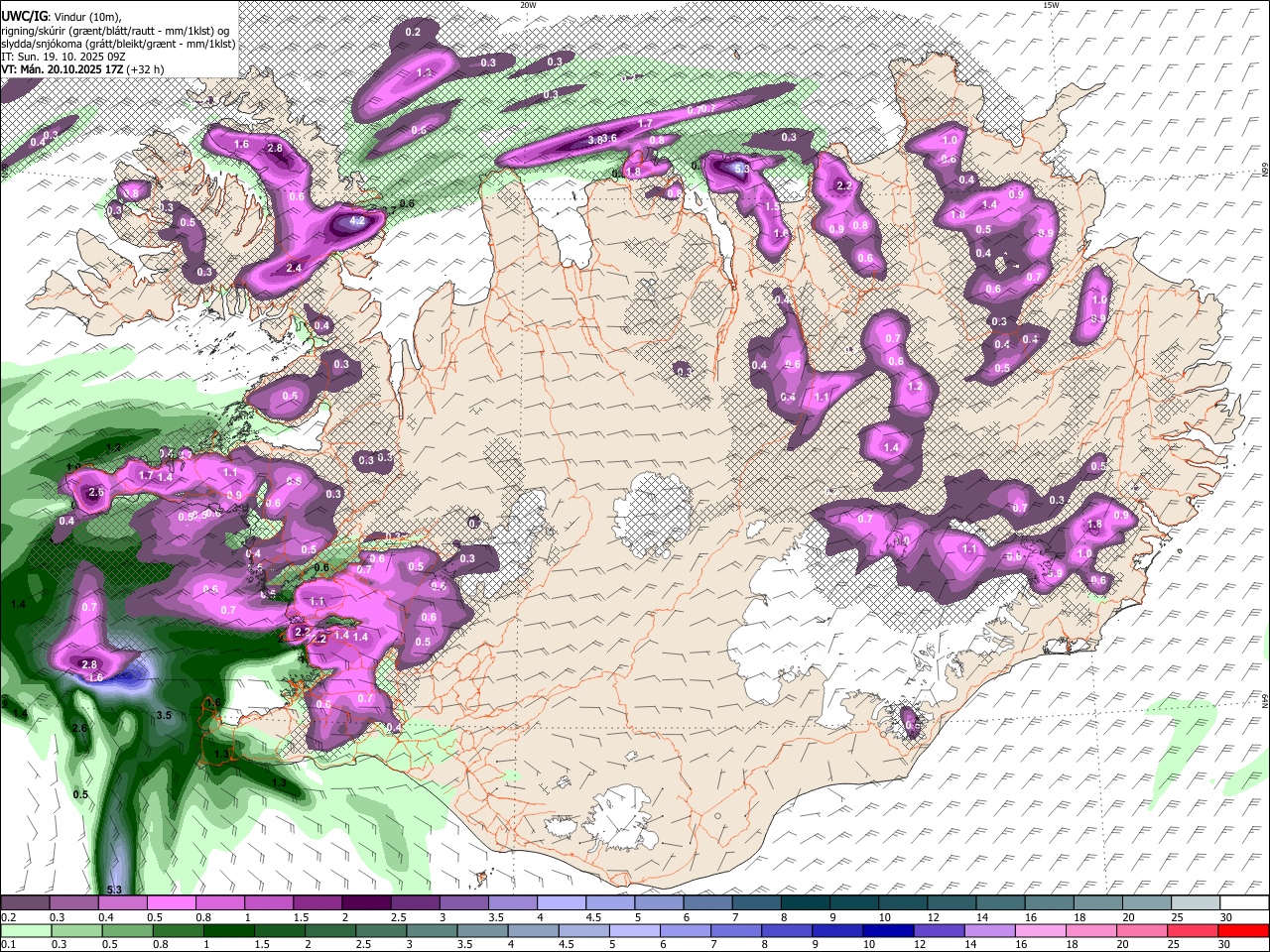The height and width of the screenshot is (952, 1270).
Task: Click the VT: Mán. 20.10.2025 17Z text
Action: coord(62,69)
